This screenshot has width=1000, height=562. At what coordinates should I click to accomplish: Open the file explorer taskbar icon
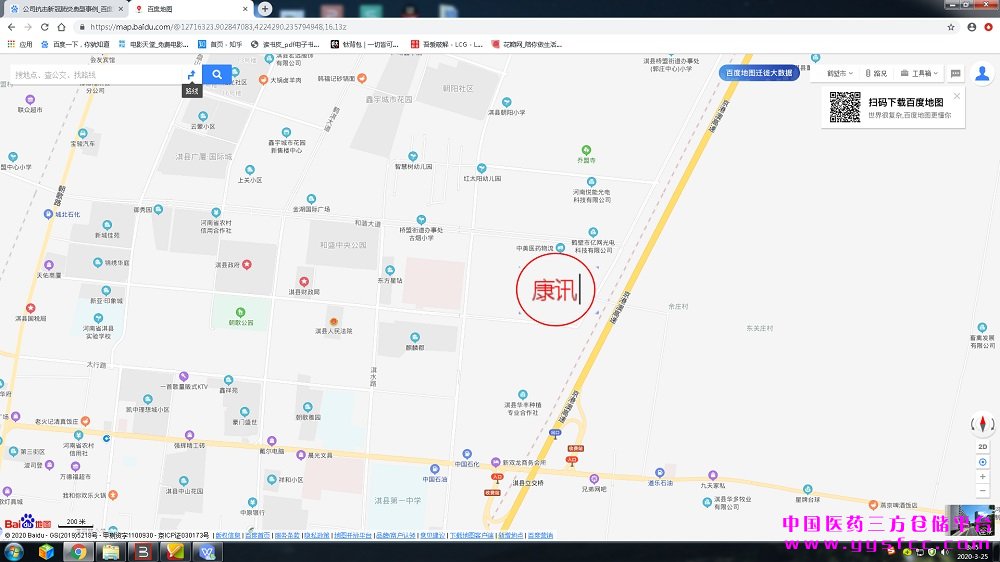pyautogui.click(x=111, y=552)
